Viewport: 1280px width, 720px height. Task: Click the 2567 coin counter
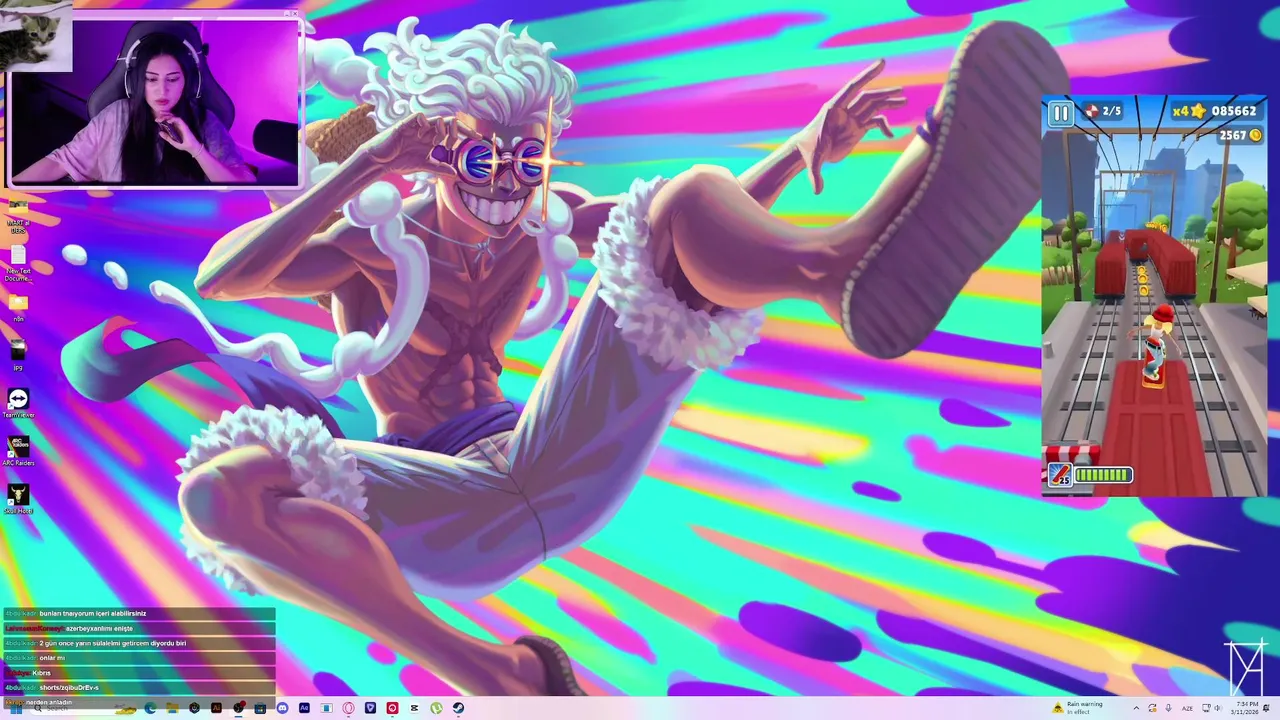point(1240,135)
